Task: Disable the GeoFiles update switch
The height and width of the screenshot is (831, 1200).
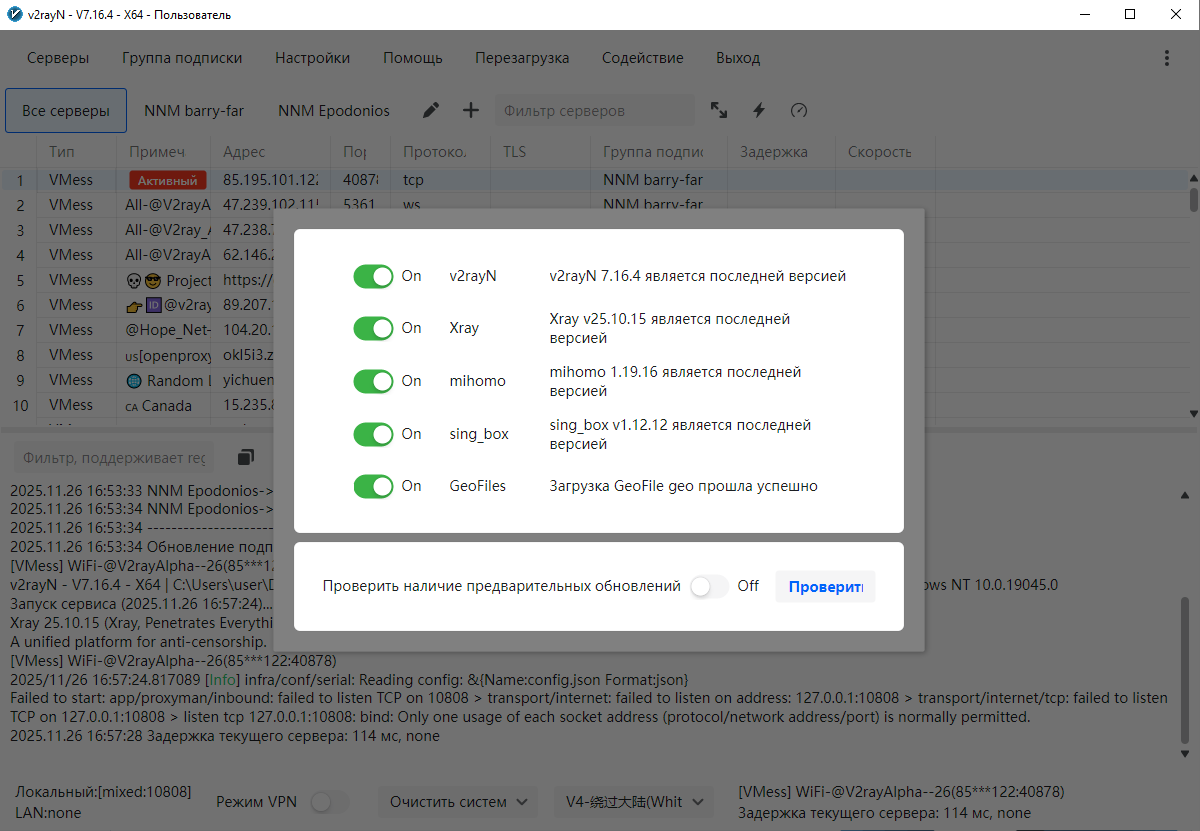Action: (x=374, y=486)
